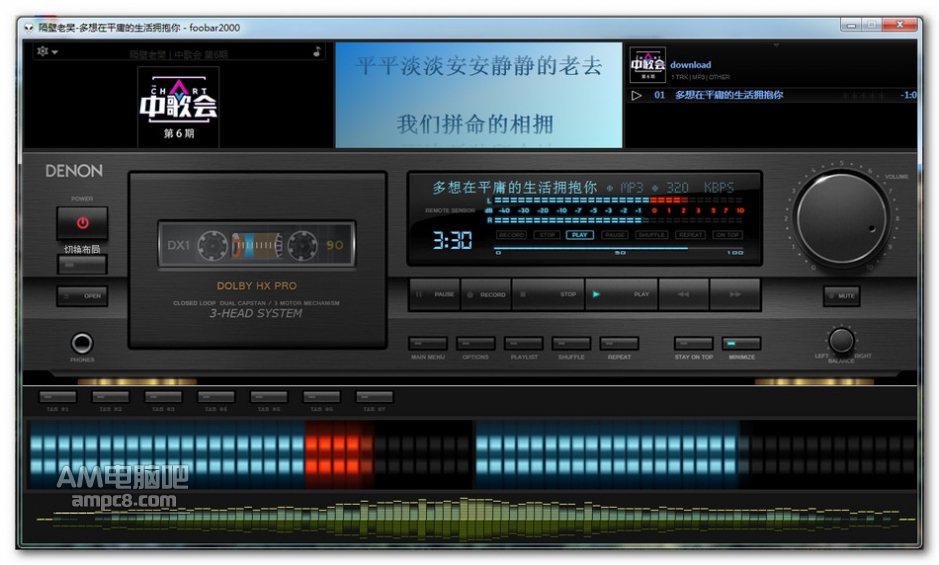Toggle the MUTE button
Image resolution: width=939 pixels, height=565 pixels.
coord(841,296)
